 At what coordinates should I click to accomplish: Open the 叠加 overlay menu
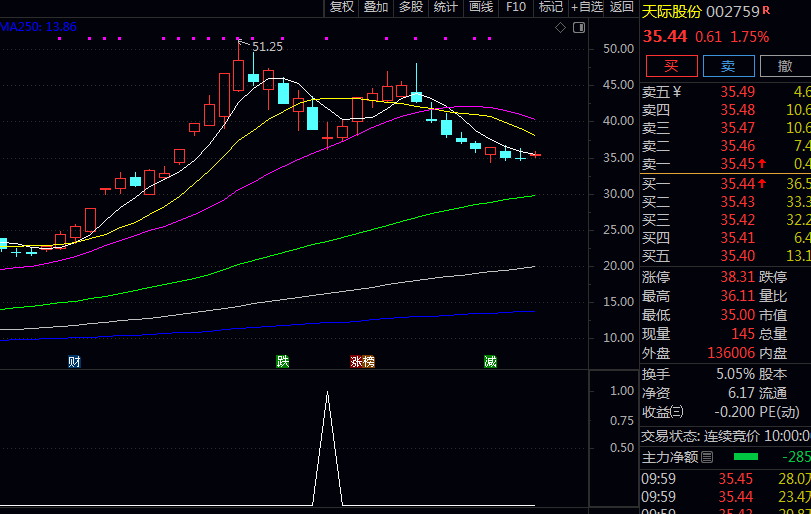376,7
